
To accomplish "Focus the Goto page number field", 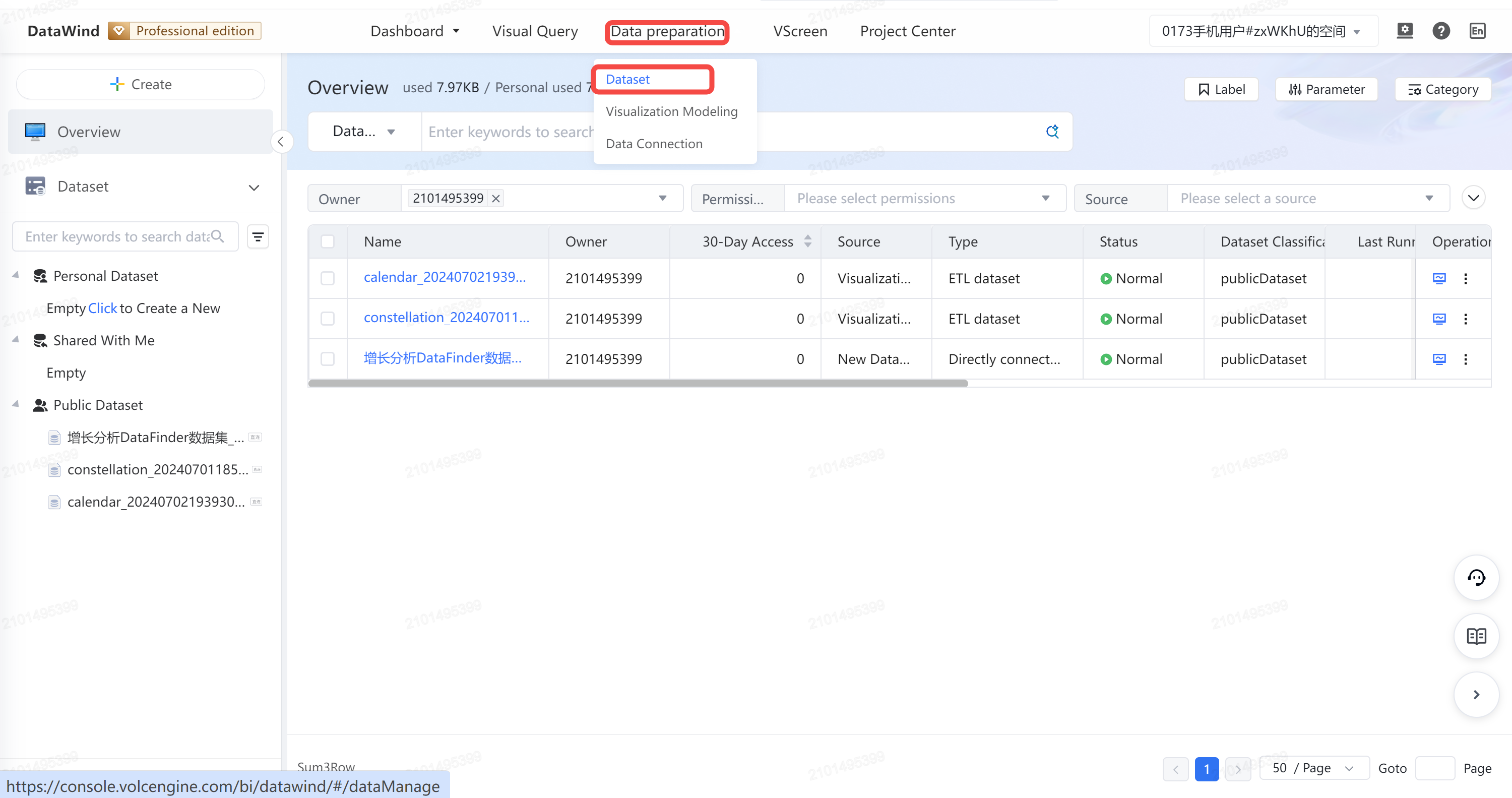I will pos(1434,769).
